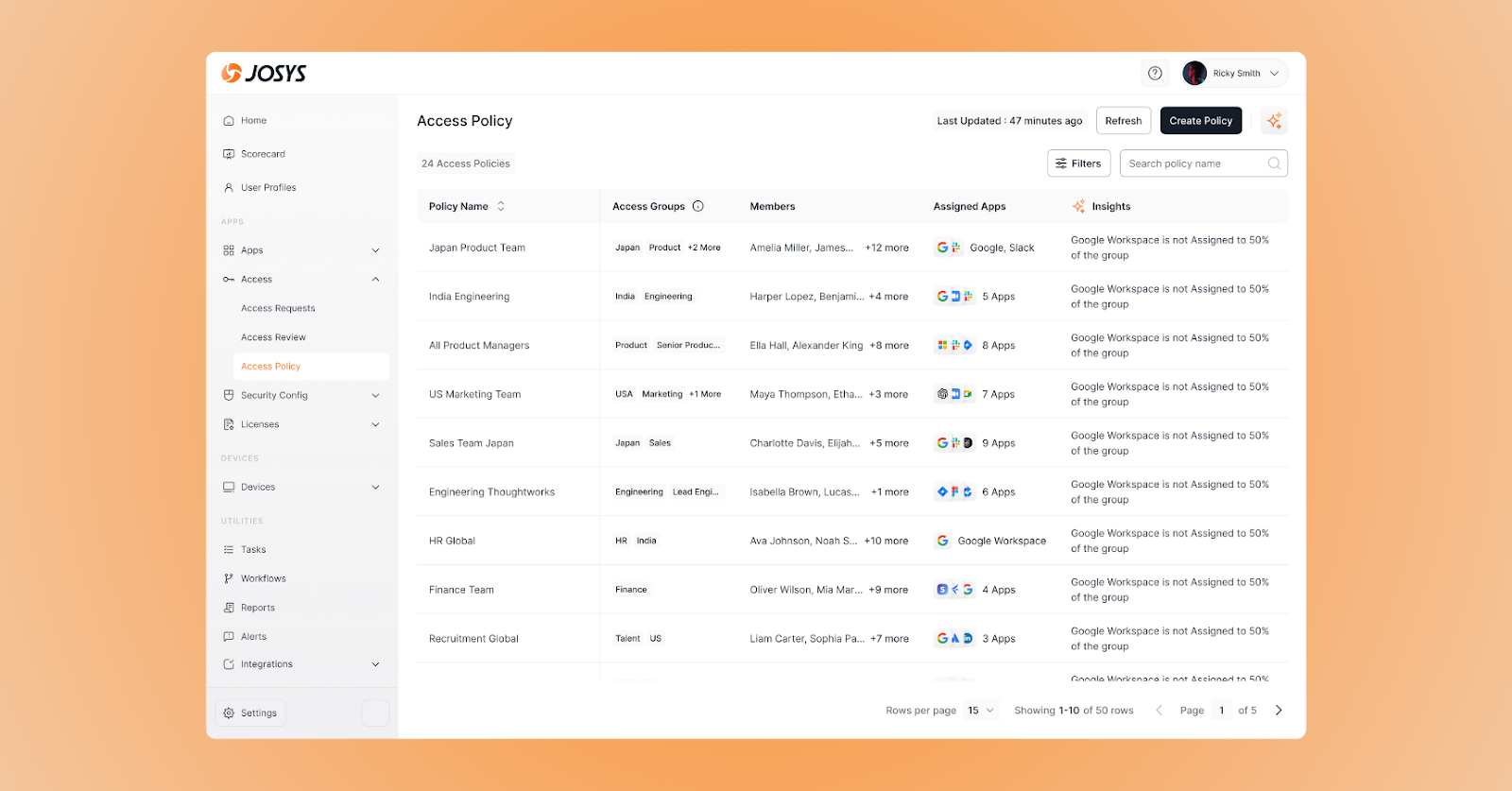Click the Settings gear icon
1512x791 pixels.
click(x=229, y=714)
